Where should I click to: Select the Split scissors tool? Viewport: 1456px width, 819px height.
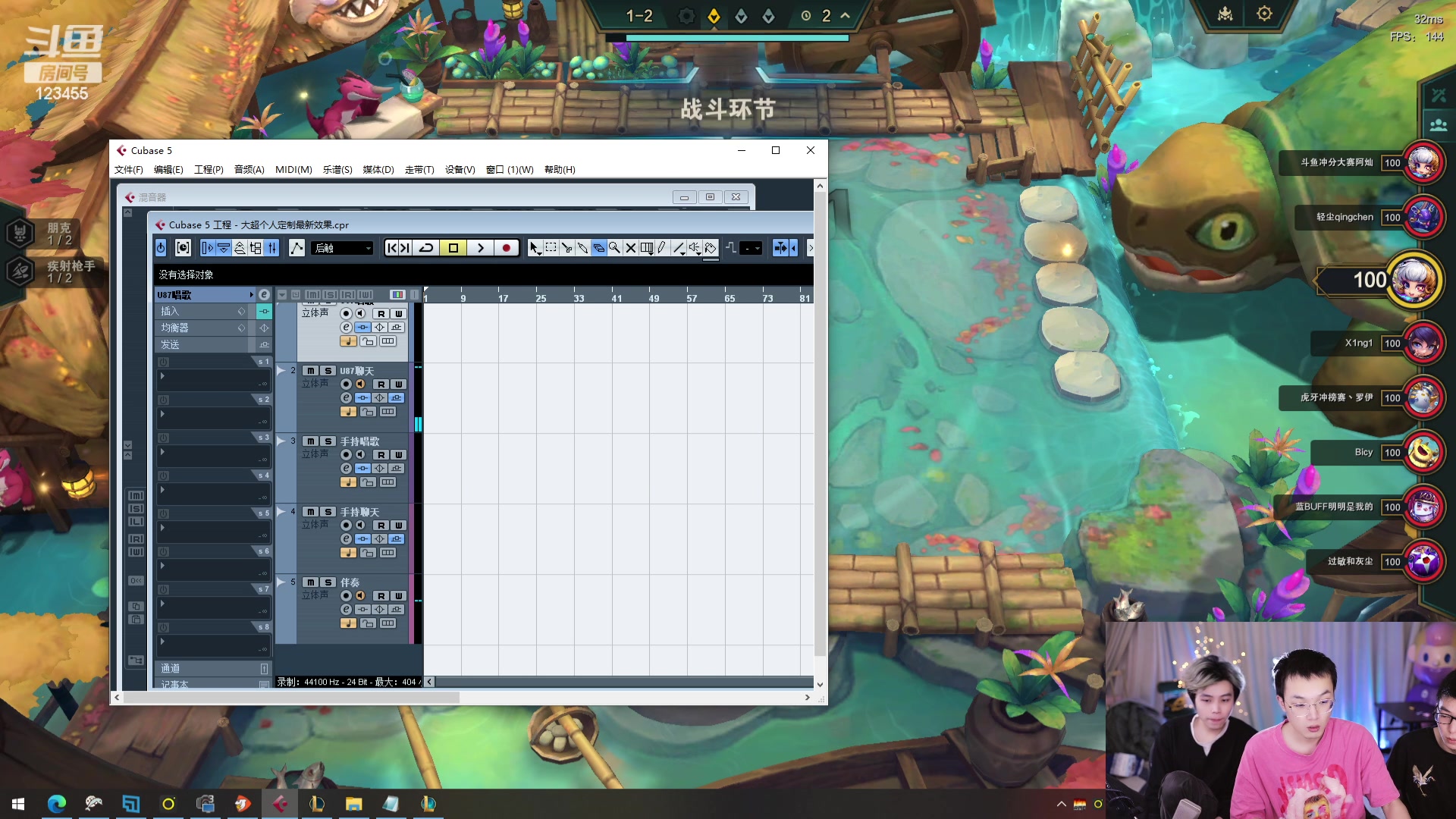567,248
